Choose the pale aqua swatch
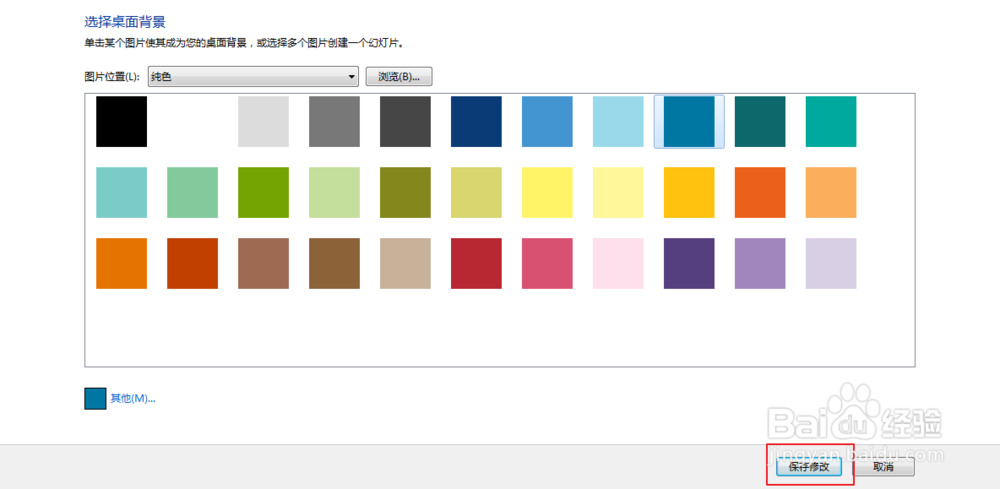 coord(122,193)
